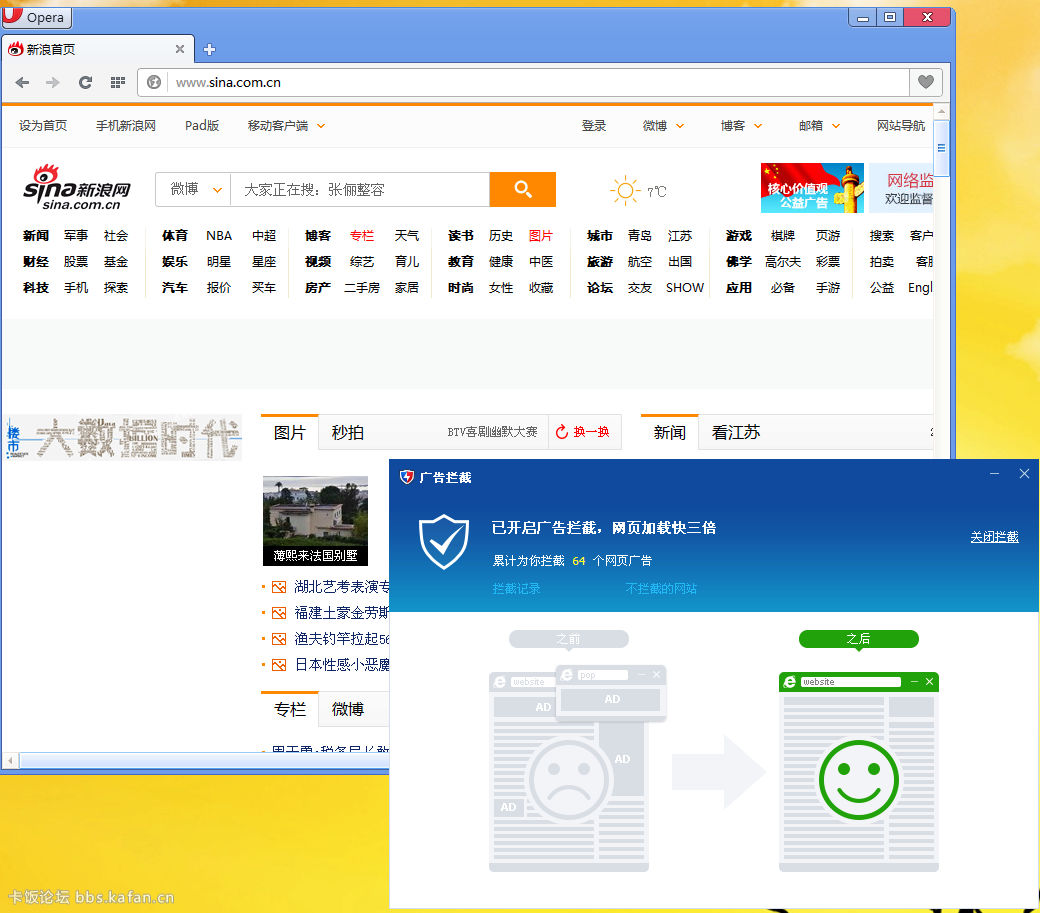The image size is (1040, 913).
Task: Open red 专栏 navigation link
Action: [362, 236]
